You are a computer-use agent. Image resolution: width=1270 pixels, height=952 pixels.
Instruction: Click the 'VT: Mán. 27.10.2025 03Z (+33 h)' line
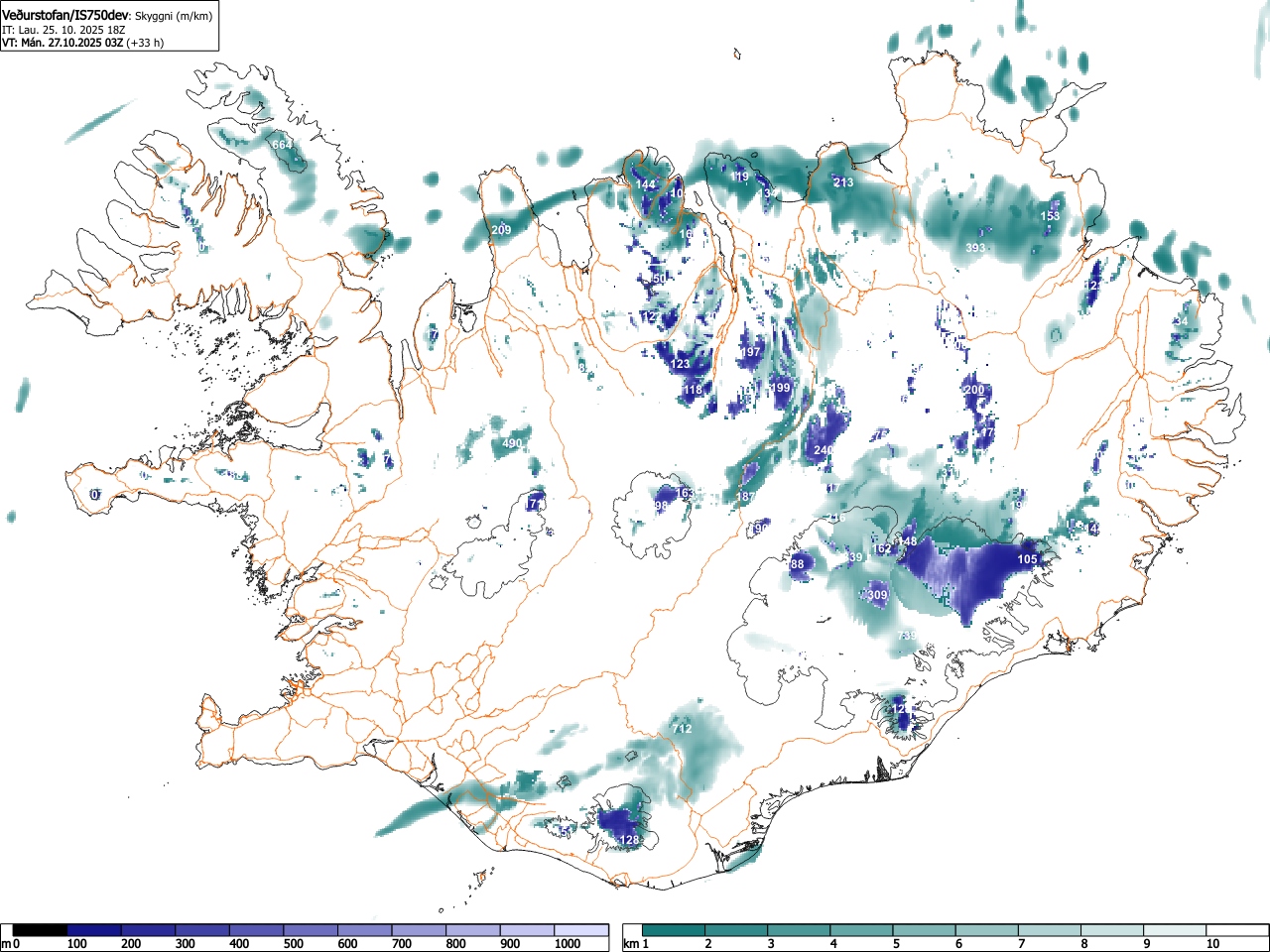[x=82, y=43]
